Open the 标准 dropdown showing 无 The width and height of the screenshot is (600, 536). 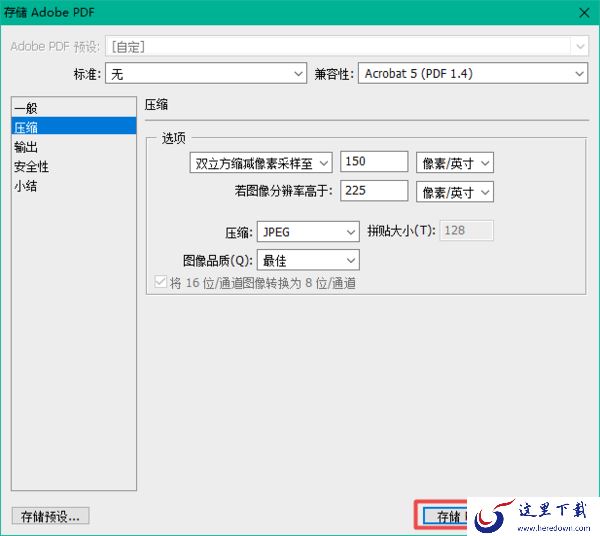(206, 73)
